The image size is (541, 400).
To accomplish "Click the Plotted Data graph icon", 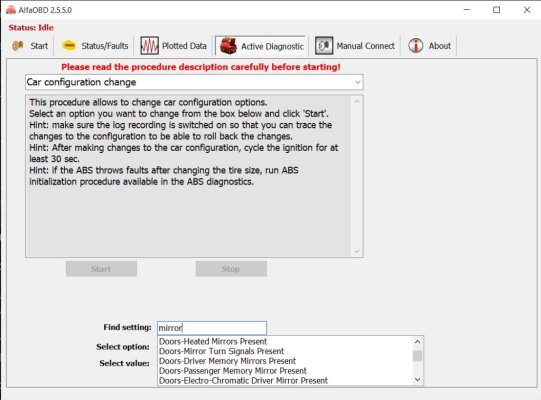I will pyautogui.click(x=149, y=46).
